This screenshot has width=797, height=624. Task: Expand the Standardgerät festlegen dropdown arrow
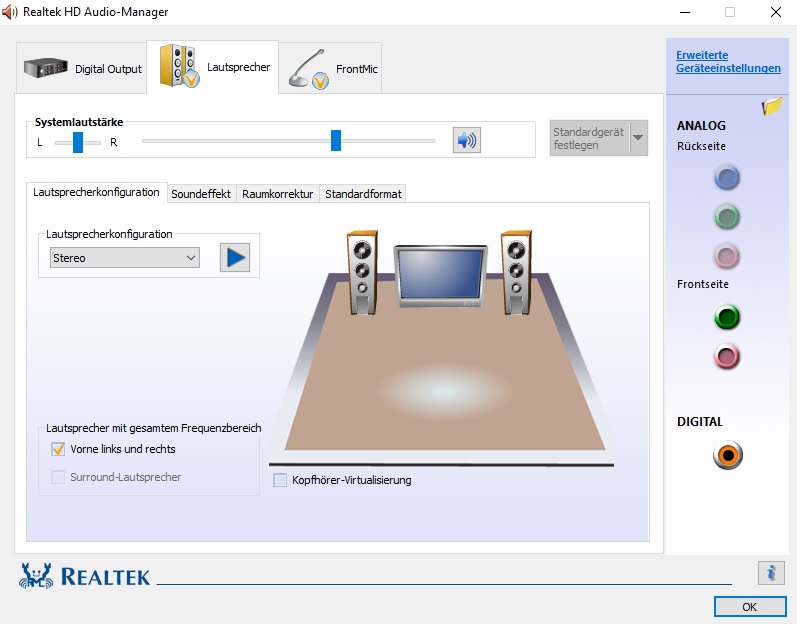(x=638, y=138)
